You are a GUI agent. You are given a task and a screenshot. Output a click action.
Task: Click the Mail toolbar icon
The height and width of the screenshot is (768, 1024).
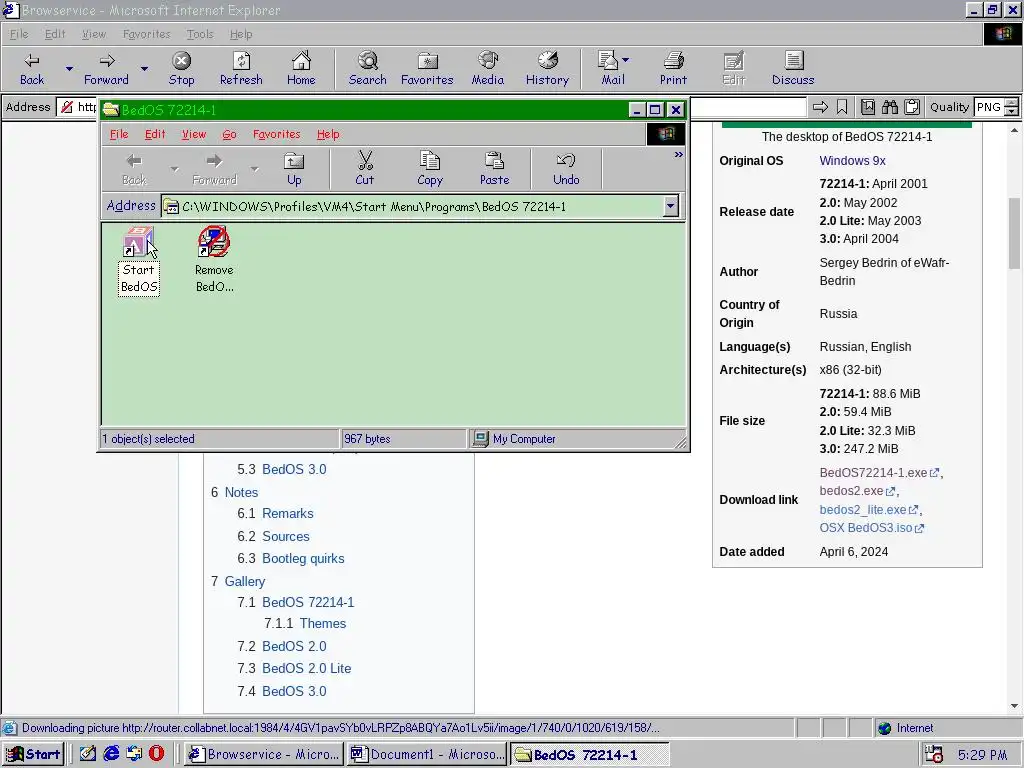click(x=609, y=69)
